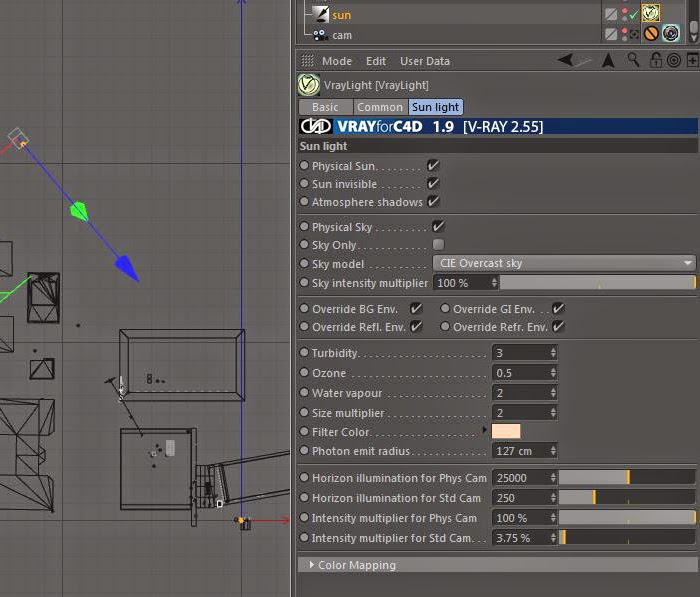
Task: Click the Sky intensity multiplier stepper arrows
Action: (x=494, y=283)
